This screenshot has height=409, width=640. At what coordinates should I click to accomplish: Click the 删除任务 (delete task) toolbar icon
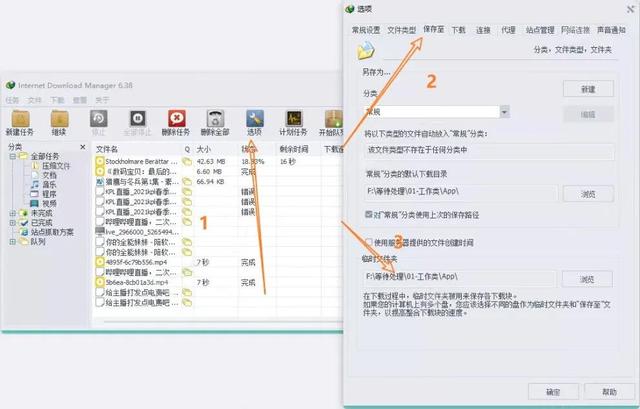point(176,119)
